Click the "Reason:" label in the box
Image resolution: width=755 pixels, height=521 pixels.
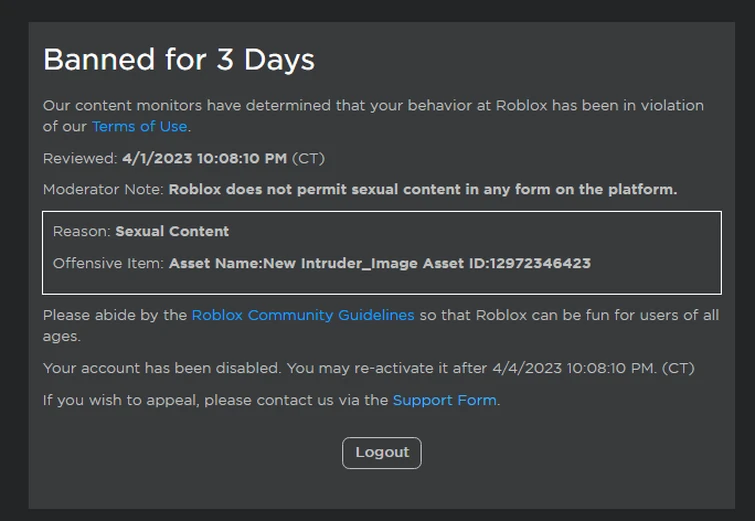(81, 231)
